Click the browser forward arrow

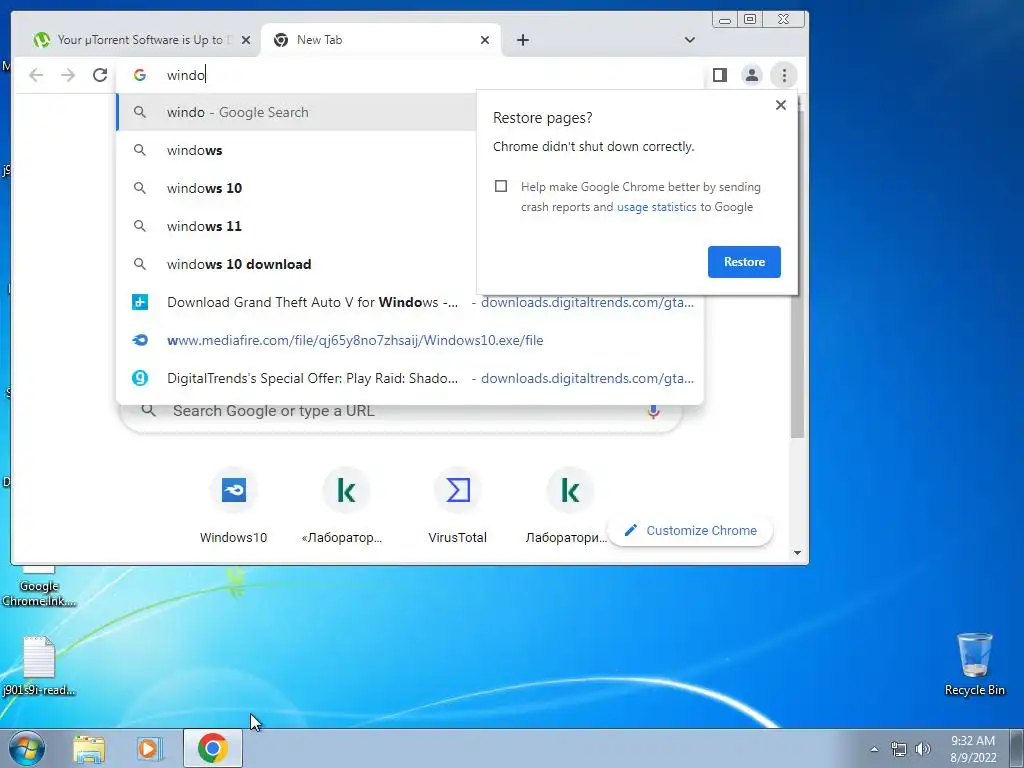point(68,75)
